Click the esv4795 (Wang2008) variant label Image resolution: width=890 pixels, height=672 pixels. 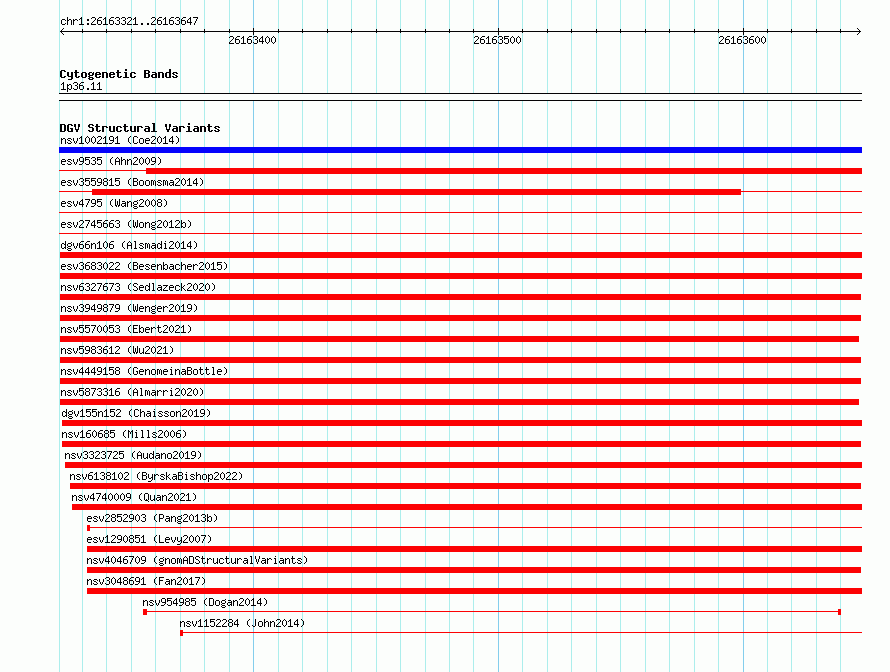(114, 203)
